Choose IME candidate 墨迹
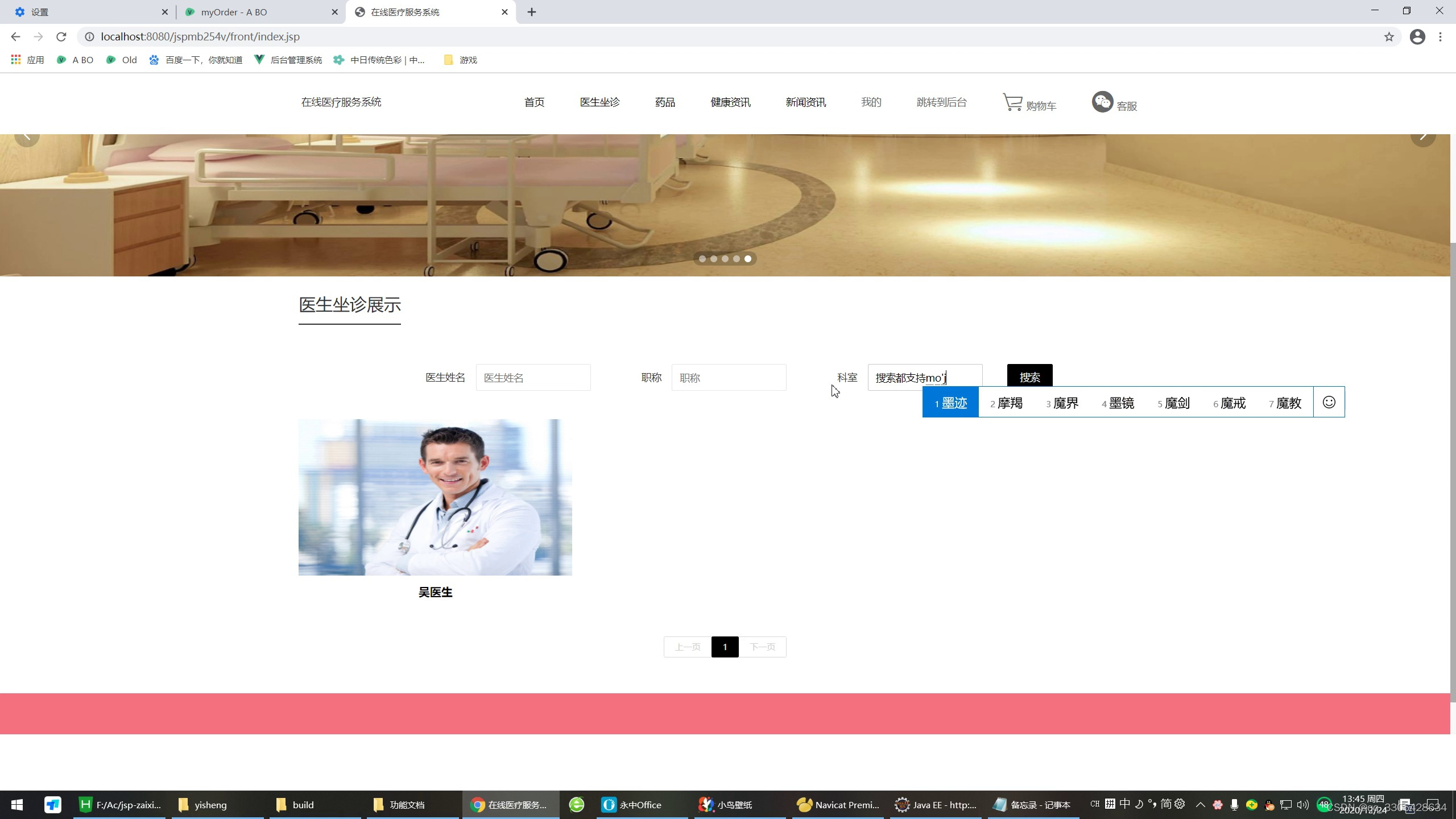The height and width of the screenshot is (819, 1456). click(x=951, y=403)
